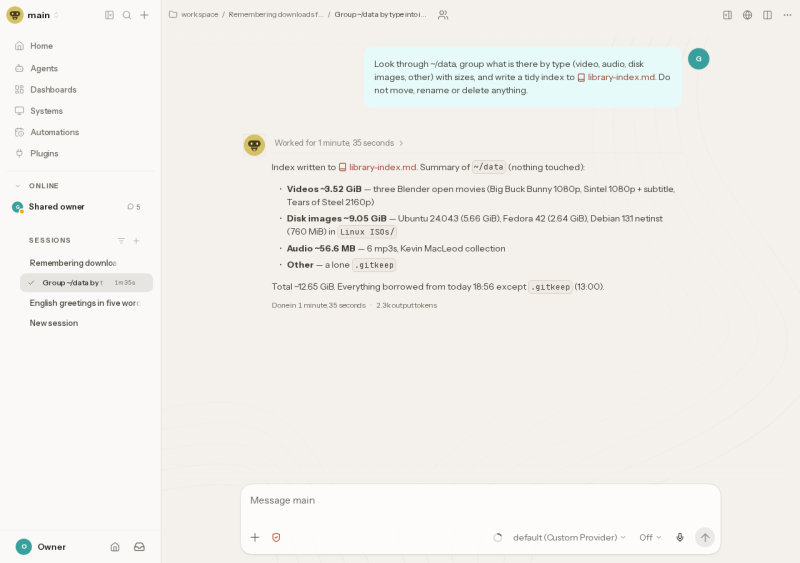Open library-index.md link in user message

point(616,77)
